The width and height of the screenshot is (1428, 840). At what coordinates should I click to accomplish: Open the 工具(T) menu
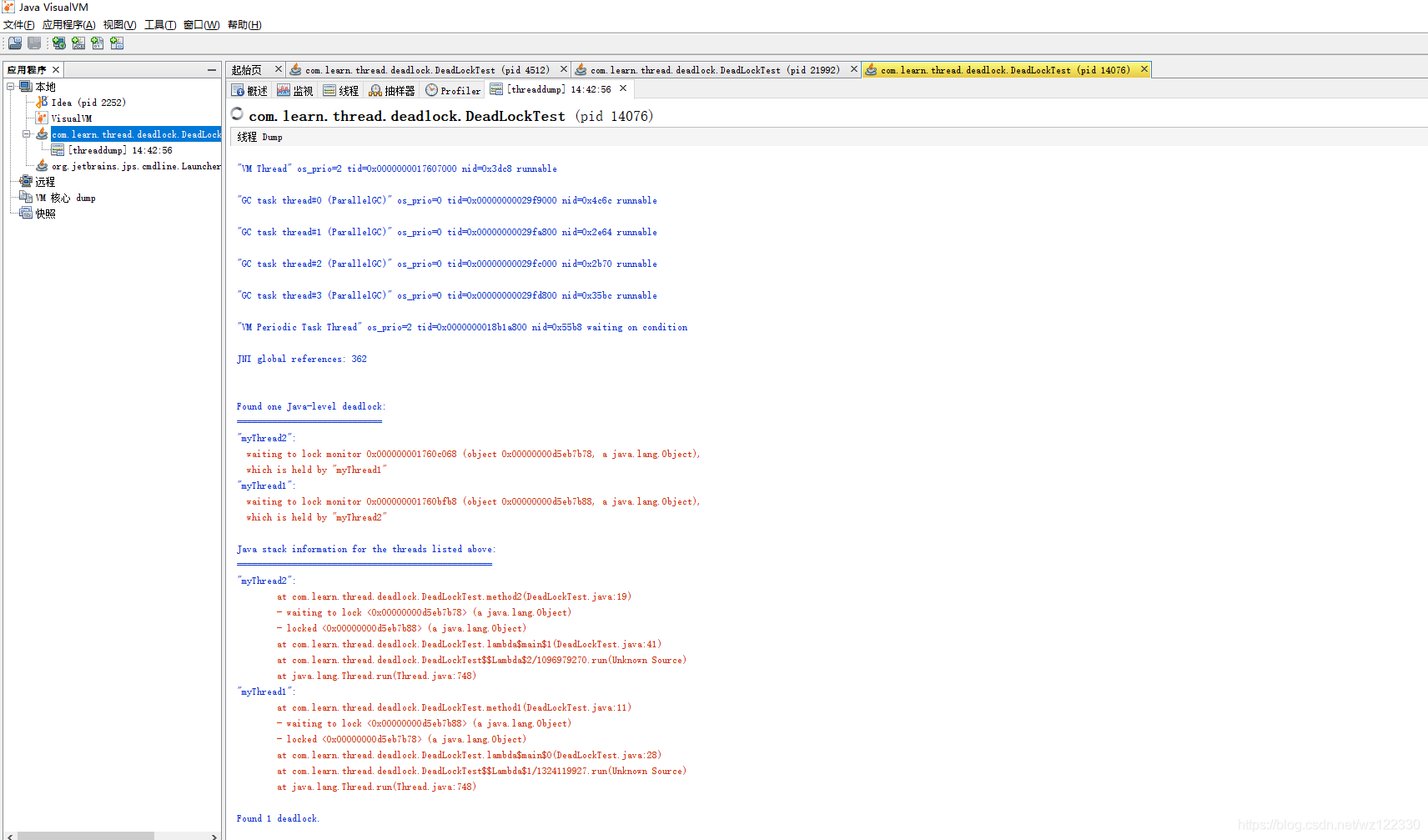160,25
